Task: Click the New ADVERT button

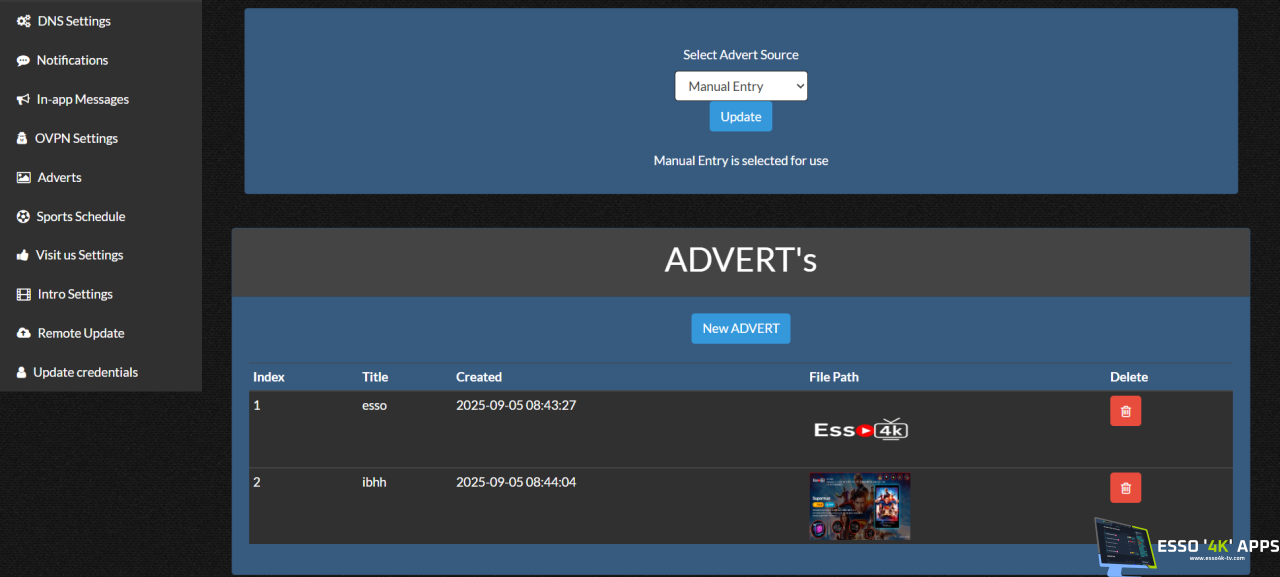Action: coord(741,328)
